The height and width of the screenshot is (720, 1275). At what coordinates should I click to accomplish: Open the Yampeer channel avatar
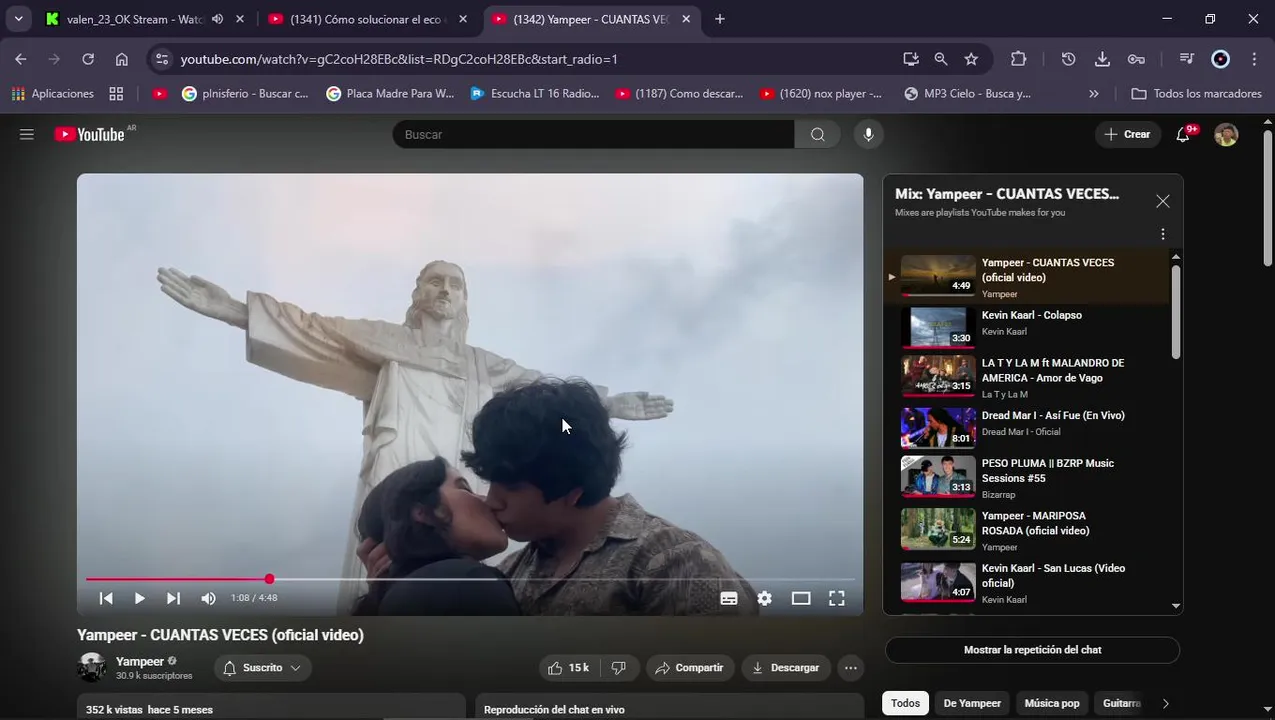click(x=92, y=668)
